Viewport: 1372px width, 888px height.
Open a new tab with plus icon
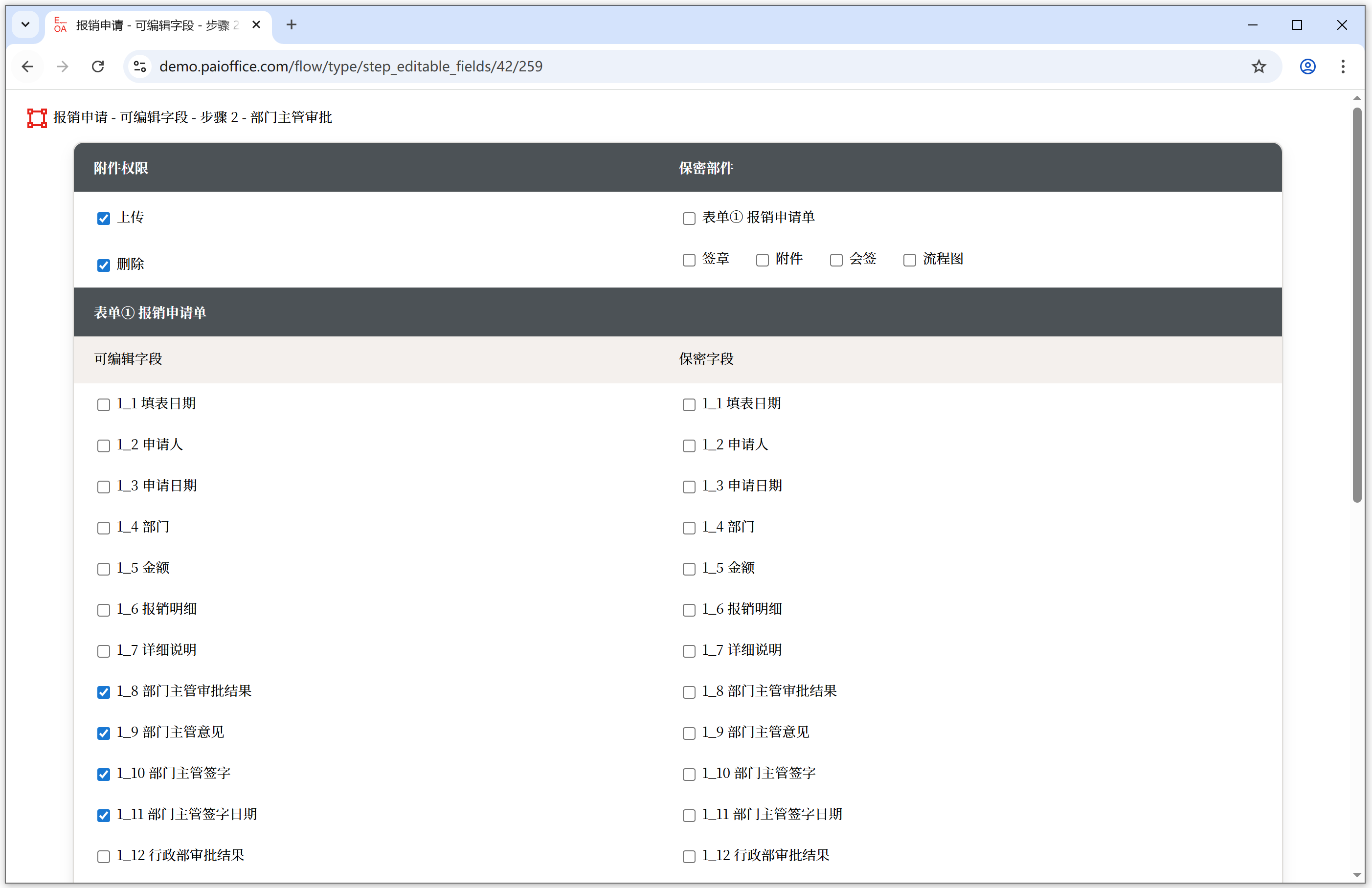point(291,25)
